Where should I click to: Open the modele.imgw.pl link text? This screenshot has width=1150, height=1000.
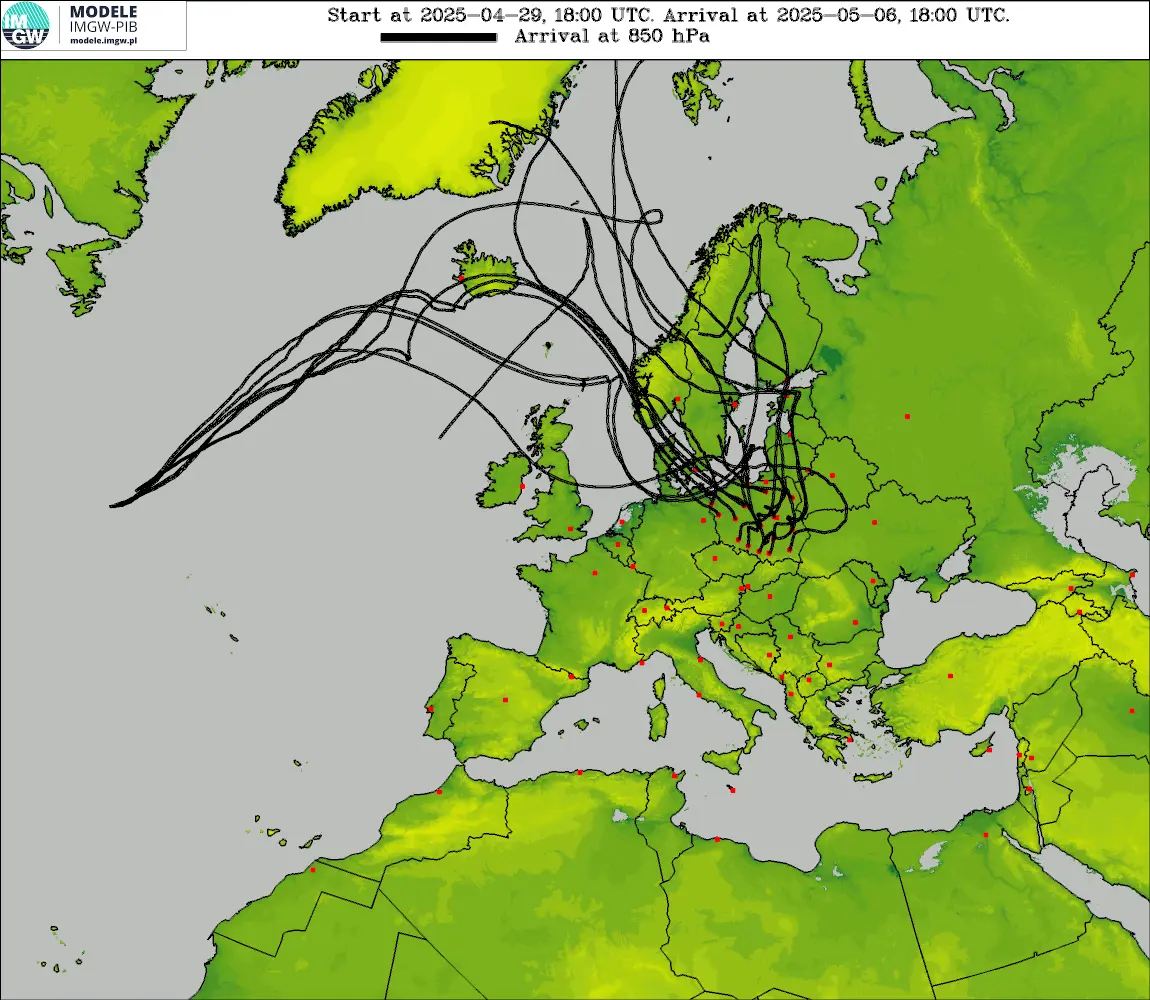[103, 41]
